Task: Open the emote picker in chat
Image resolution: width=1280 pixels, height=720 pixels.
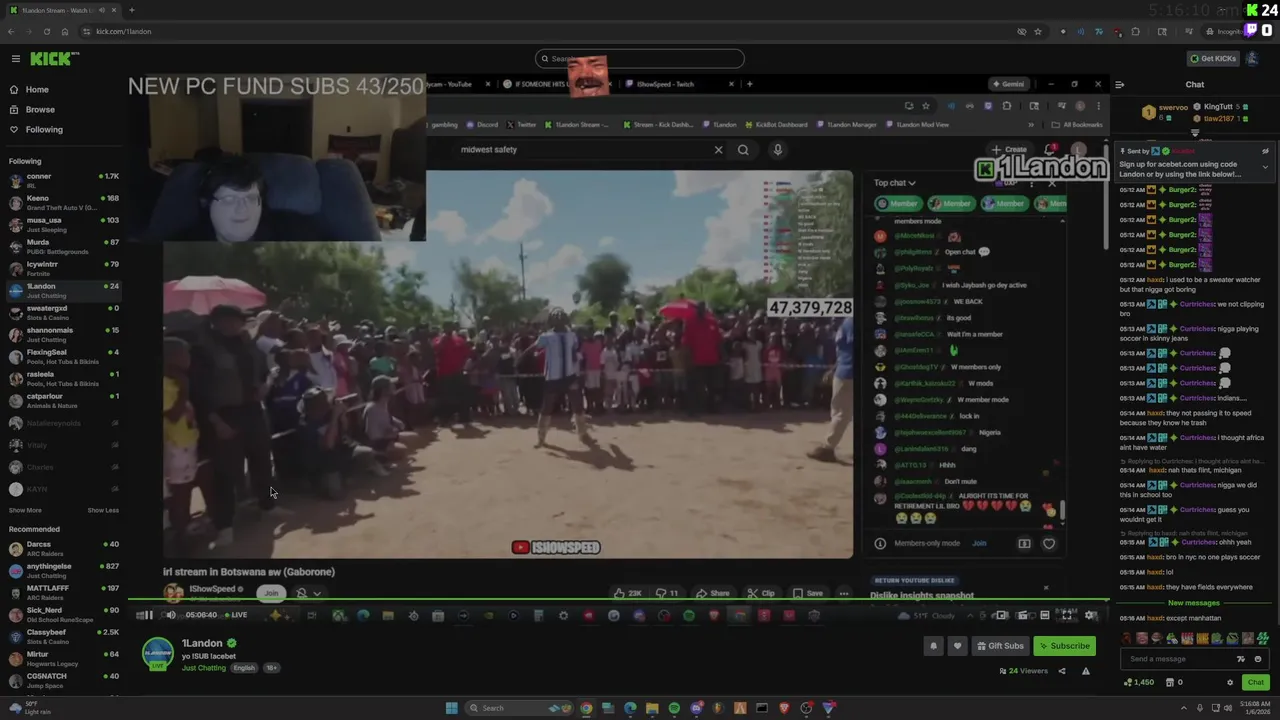Action: [x=1258, y=659]
